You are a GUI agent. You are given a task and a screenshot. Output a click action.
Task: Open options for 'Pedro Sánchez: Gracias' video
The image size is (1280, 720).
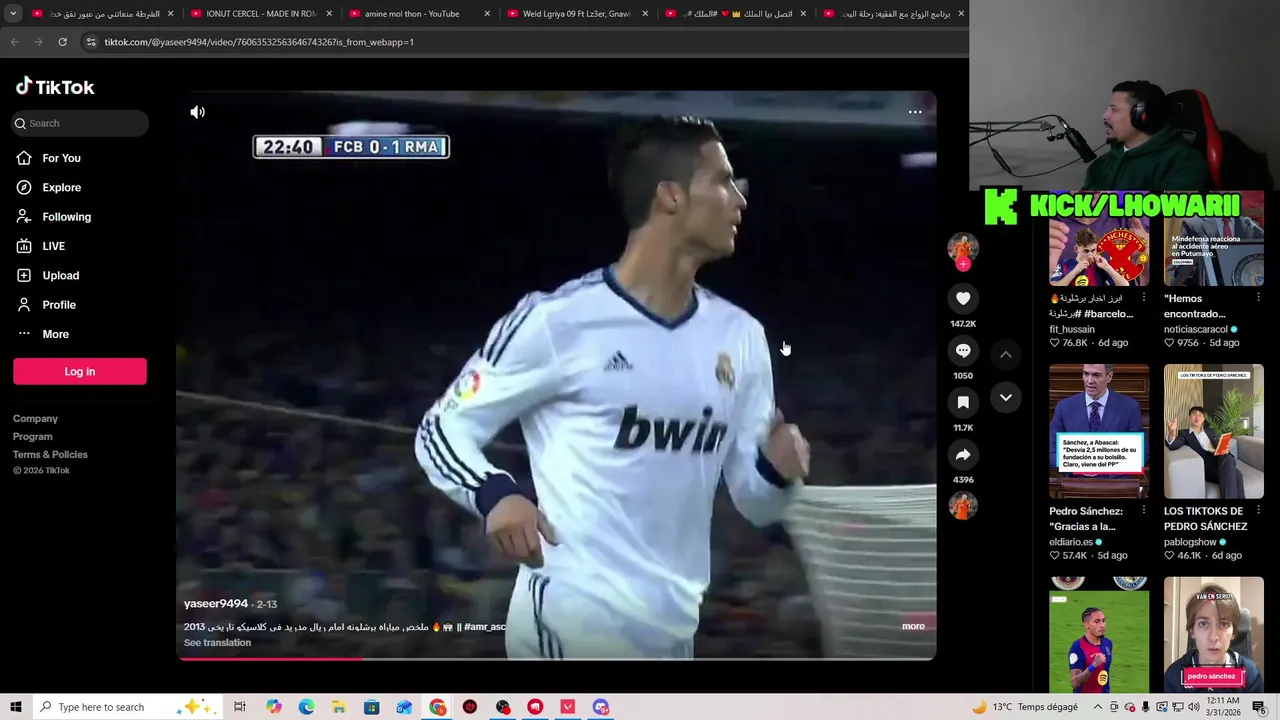(1144, 511)
